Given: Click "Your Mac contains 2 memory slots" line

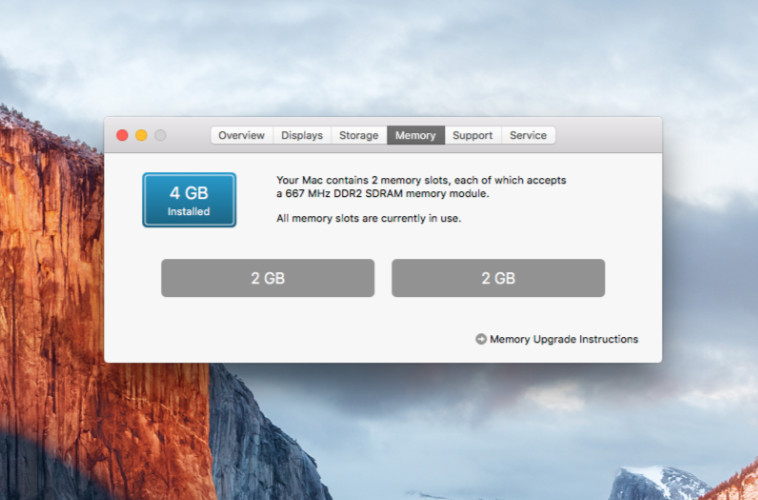Looking at the screenshot, I should click(421, 180).
